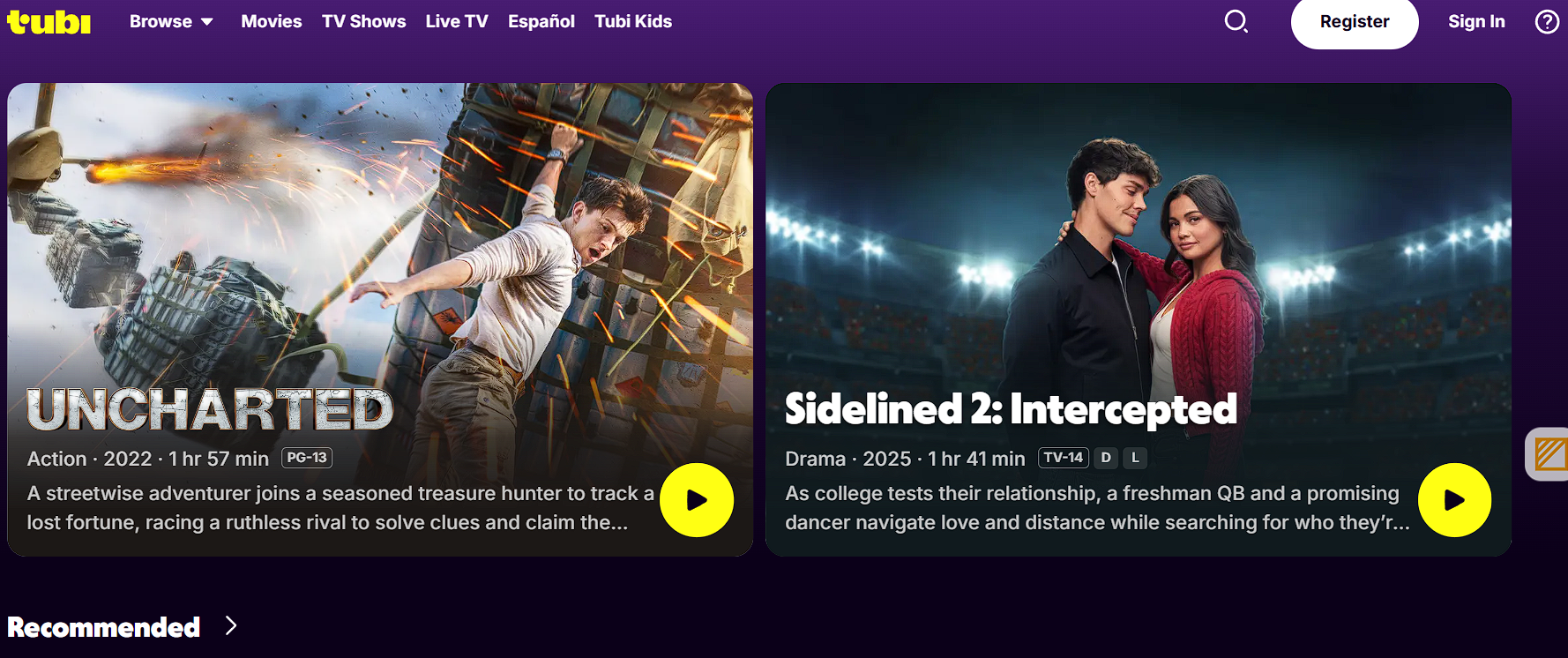This screenshot has width=1568, height=658.
Task: Open the Sidelined 2: Intercepted poster
Action: point(1139,319)
